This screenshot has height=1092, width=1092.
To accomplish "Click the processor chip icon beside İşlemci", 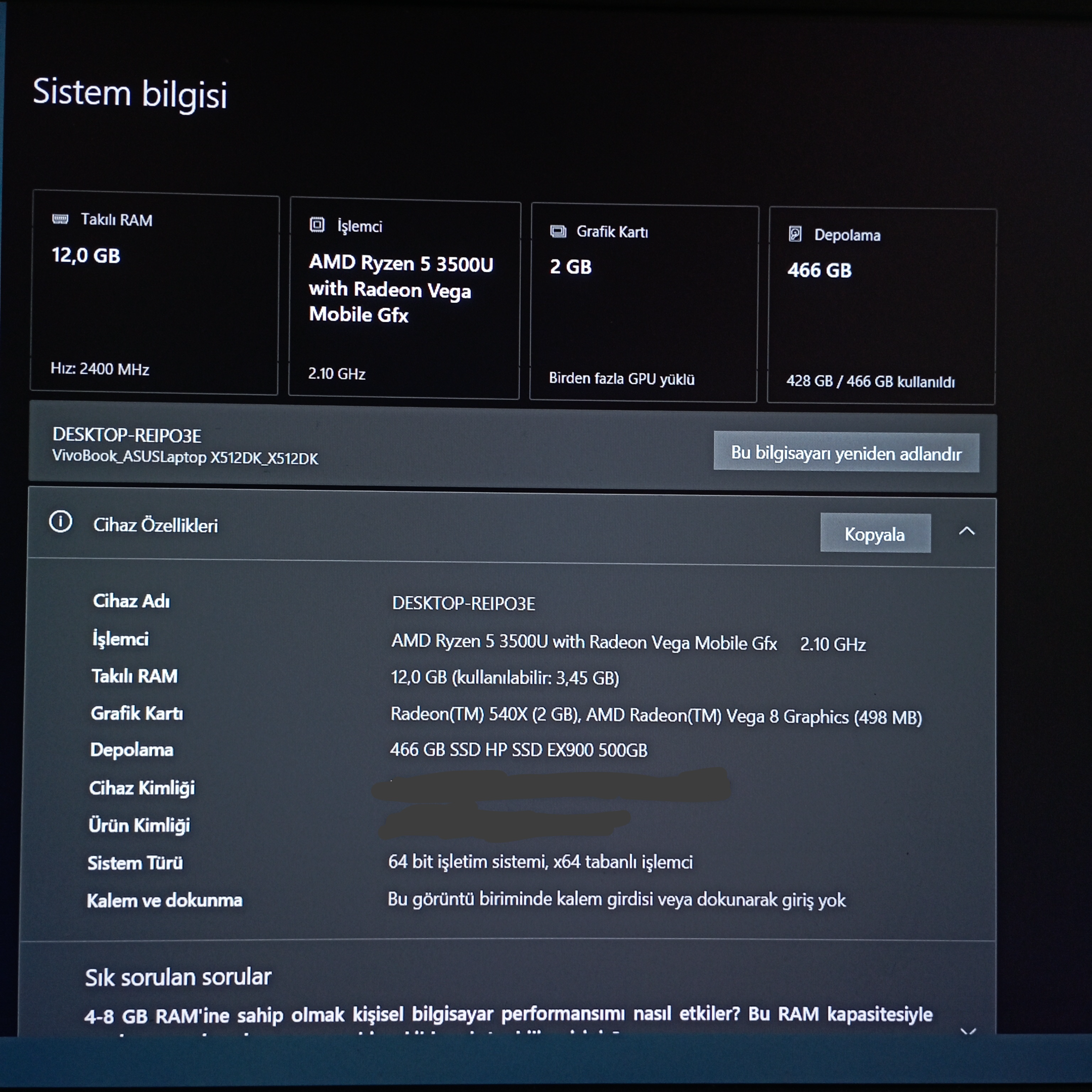I will [317, 225].
